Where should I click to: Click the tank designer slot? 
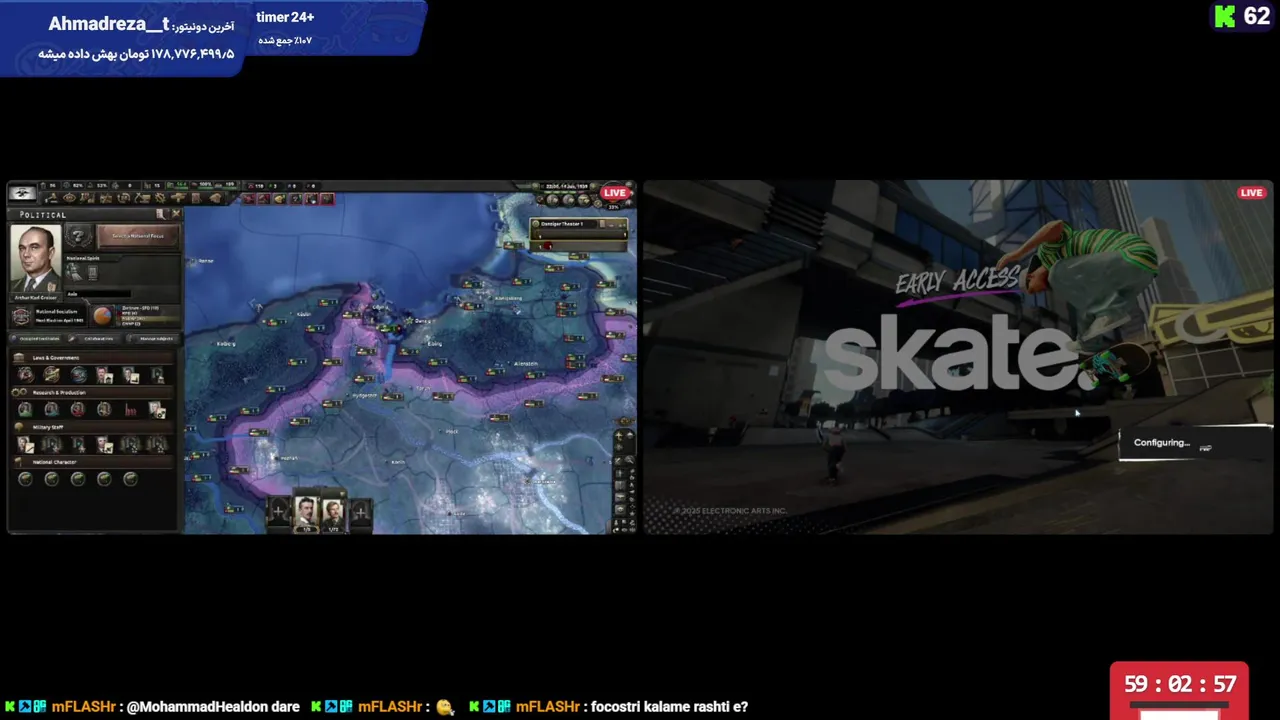(x=25, y=410)
